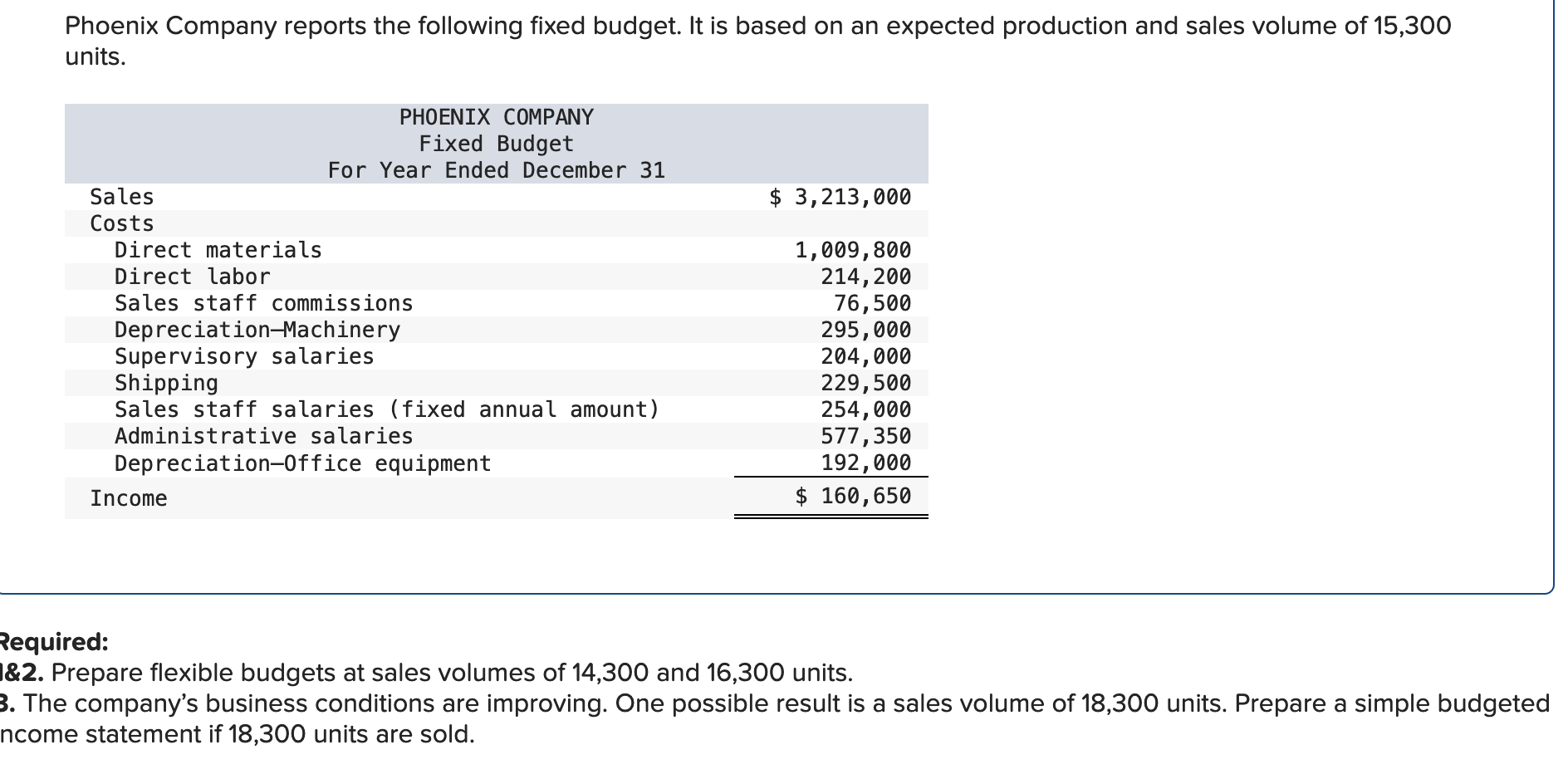Click the Depreciation—Machinery line
Image resolution: width=1568 pixels, height=779 pixels.
pyautogui.click(x=256, y=330)
